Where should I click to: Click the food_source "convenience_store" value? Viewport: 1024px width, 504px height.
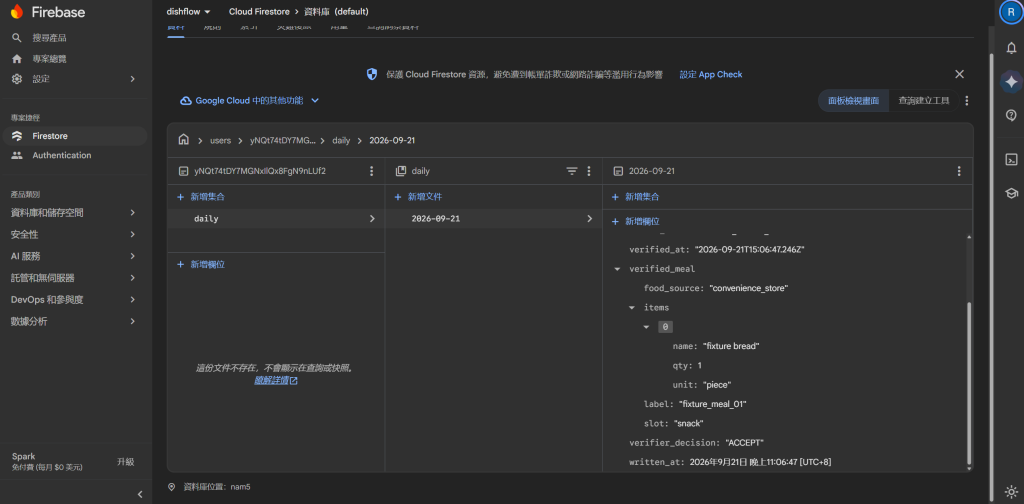[748, 288]
